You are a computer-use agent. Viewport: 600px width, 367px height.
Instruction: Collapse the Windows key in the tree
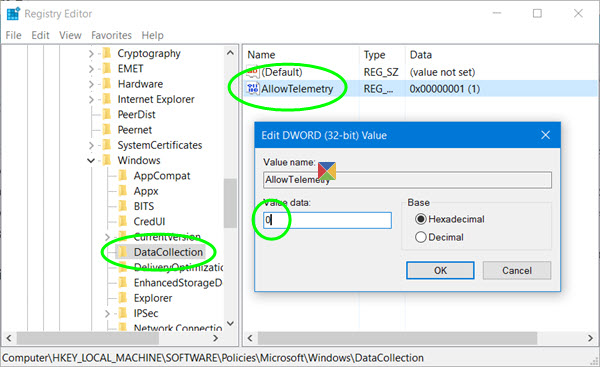coord(91,160)
